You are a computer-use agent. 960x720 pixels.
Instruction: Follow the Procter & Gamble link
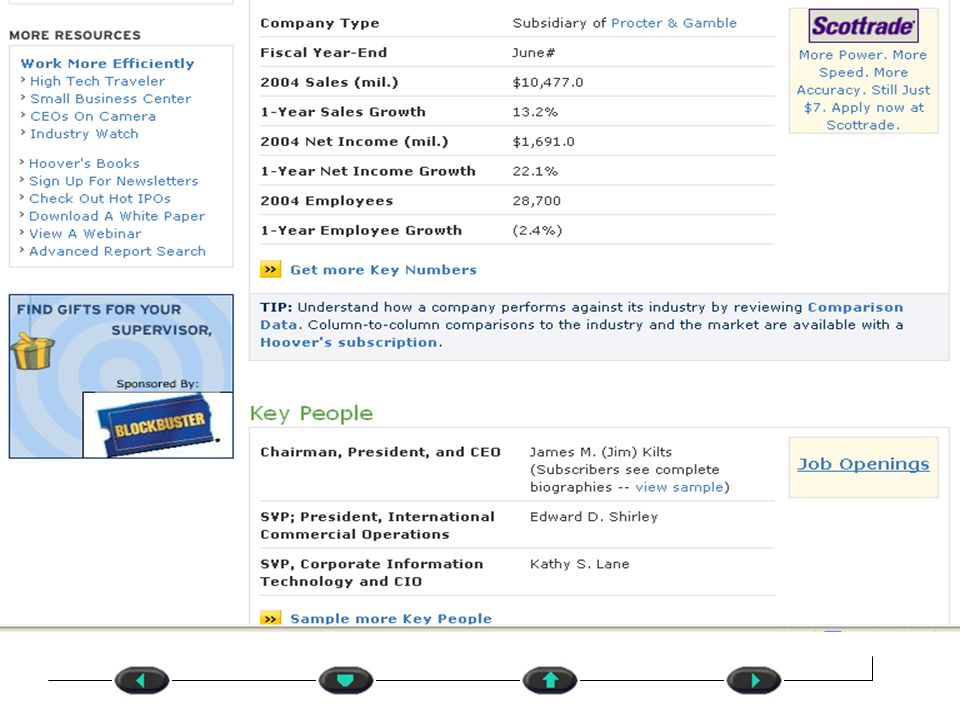(674, 23)
